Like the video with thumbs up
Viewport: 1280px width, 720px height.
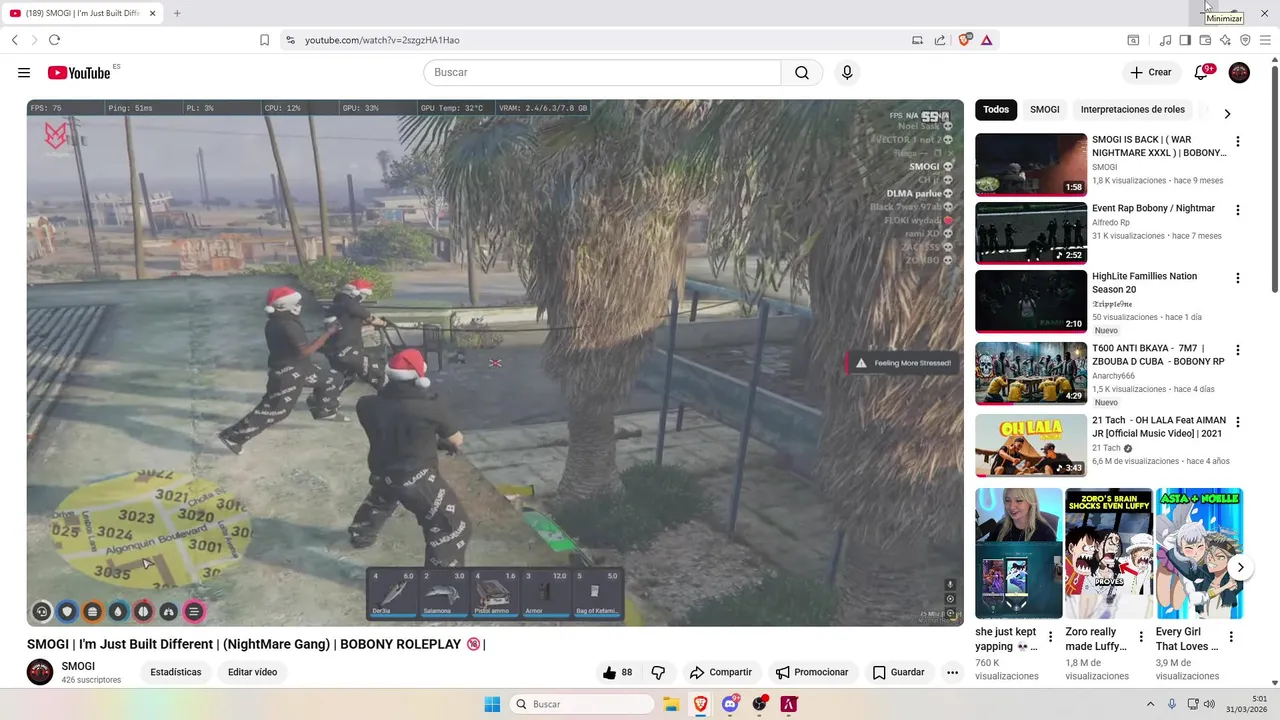[618, 672]
